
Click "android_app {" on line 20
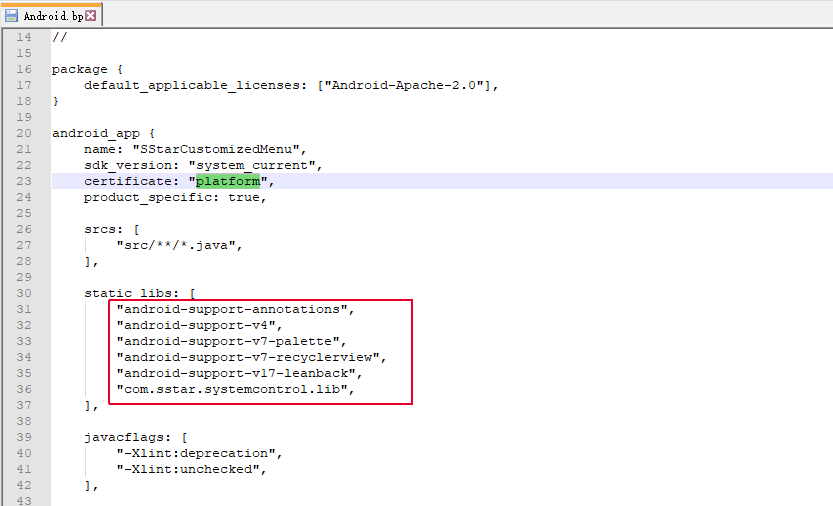click(103, 133)
